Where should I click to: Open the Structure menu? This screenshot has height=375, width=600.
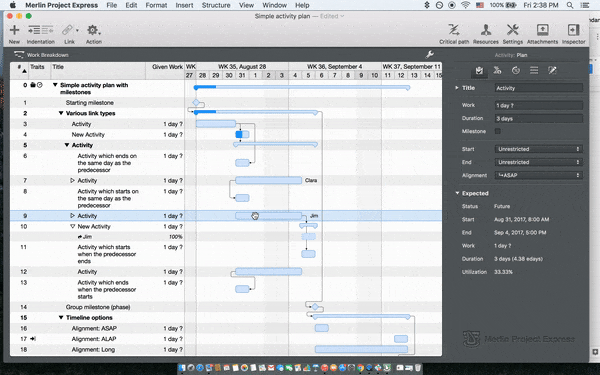click(x=216, y=5)
